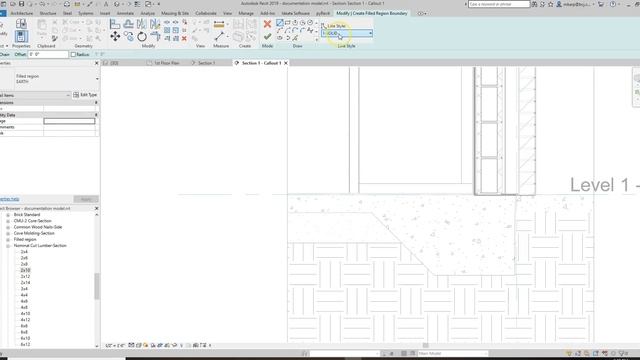640x360 pixels.
Task: Click the Mirror Pick Axis tool
Action: point(142,24)
